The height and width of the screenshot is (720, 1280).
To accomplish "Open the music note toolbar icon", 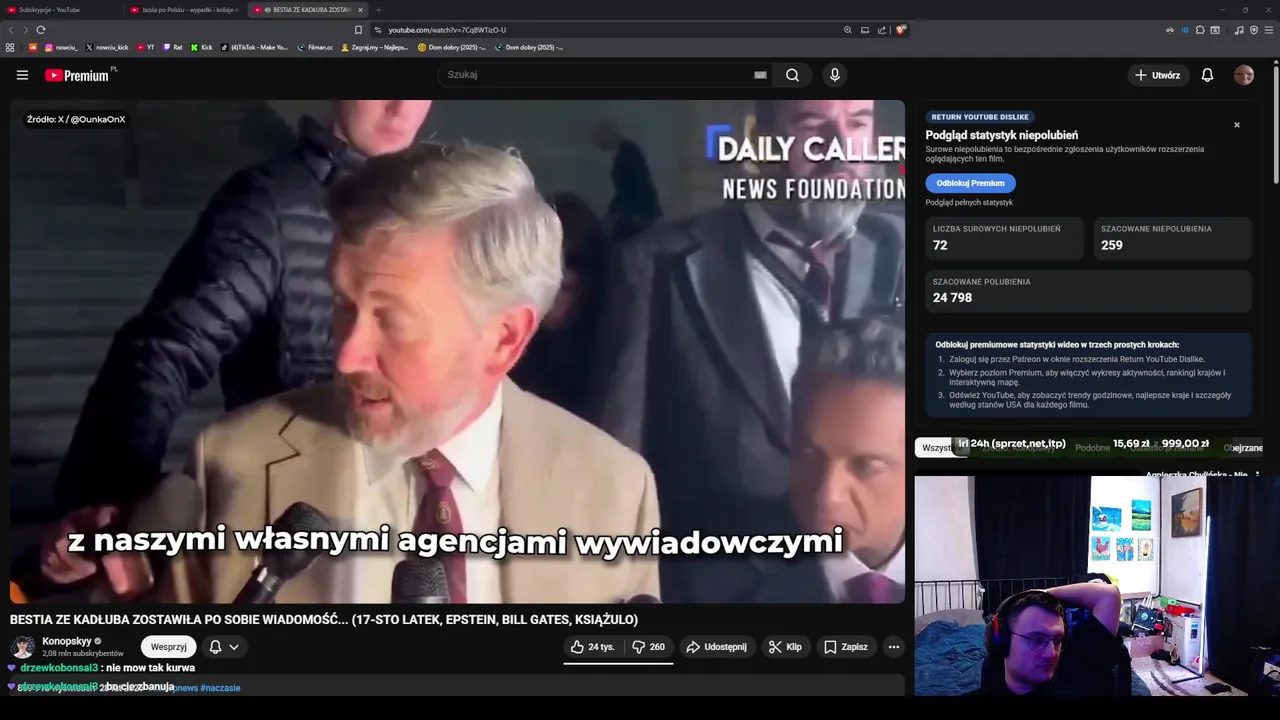I will pos(1239,30).
